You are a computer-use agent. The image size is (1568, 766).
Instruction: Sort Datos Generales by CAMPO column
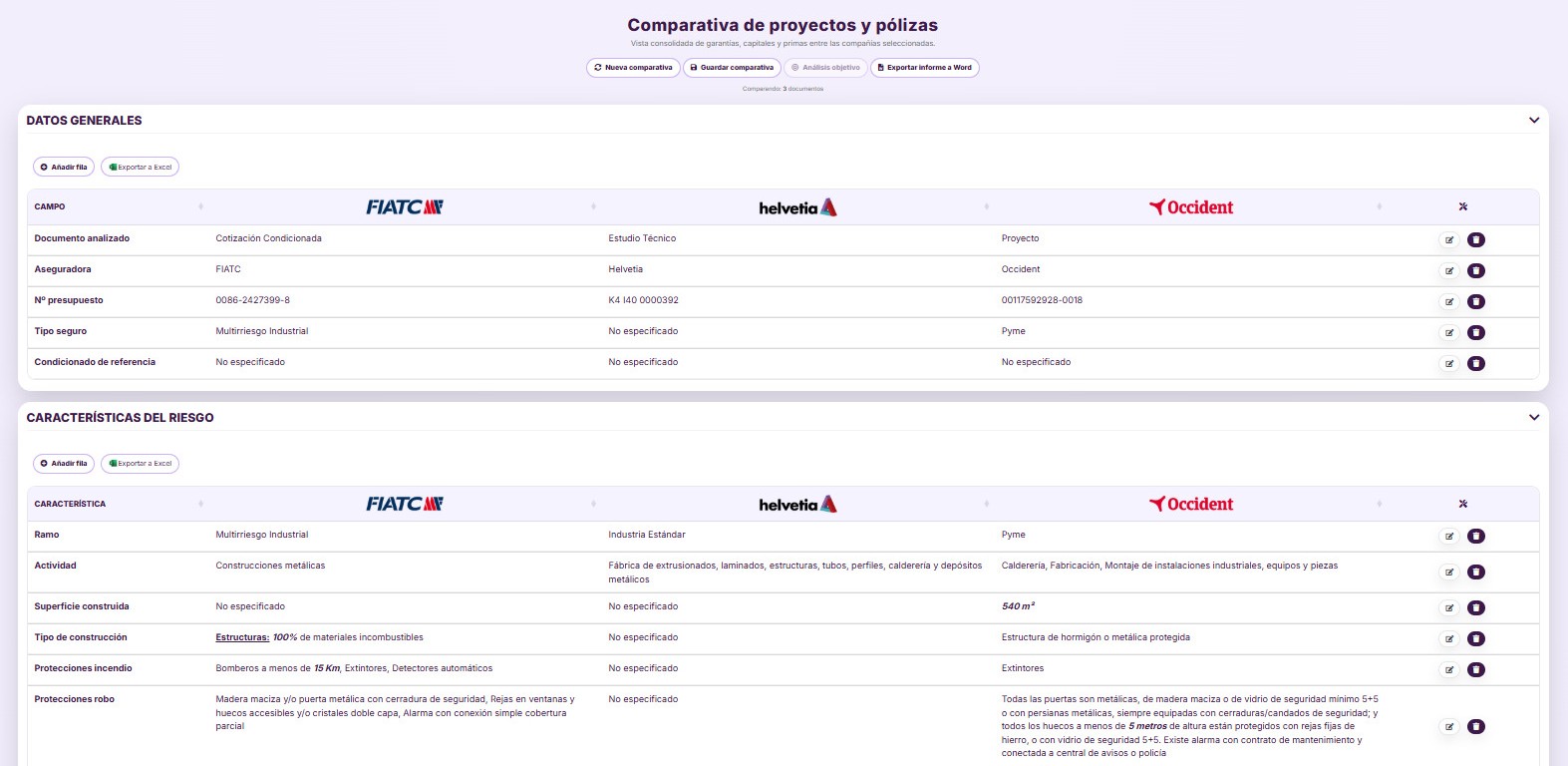coord(200,206)
